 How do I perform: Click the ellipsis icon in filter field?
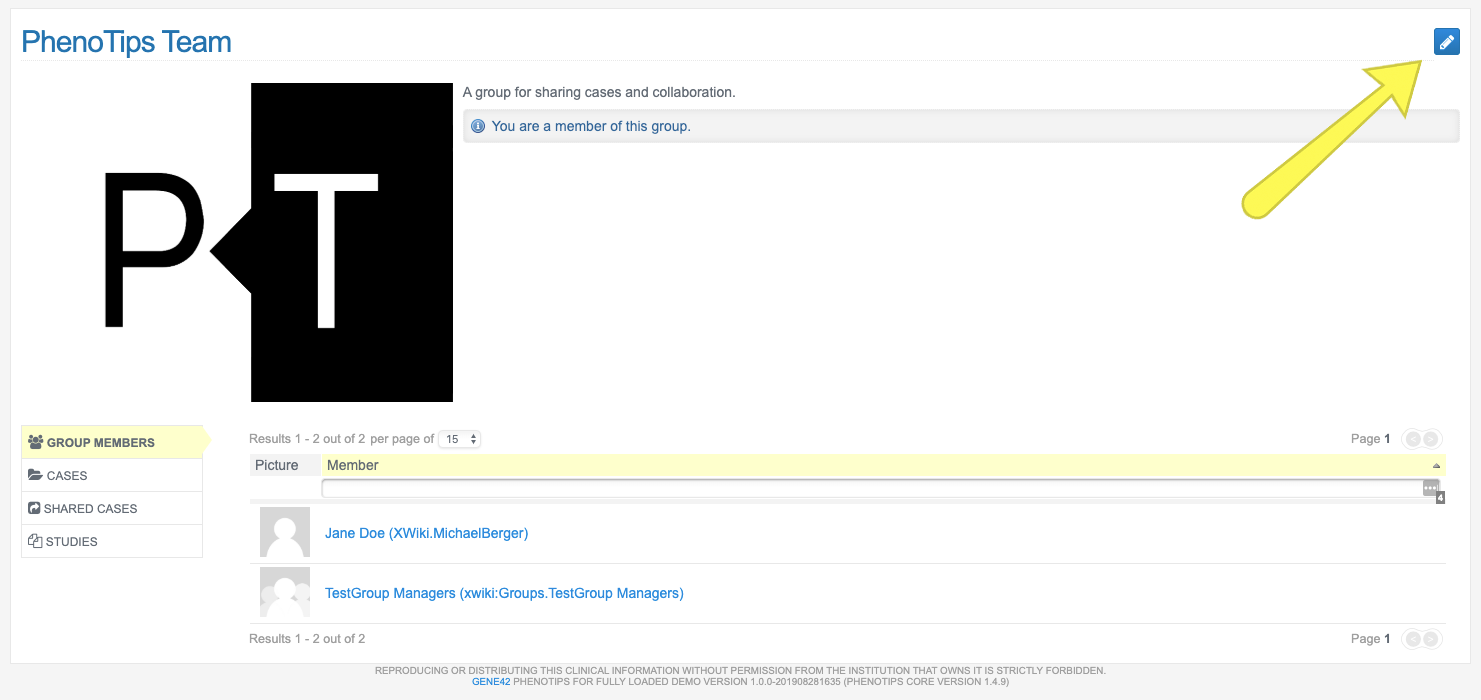pos(1431,488)
